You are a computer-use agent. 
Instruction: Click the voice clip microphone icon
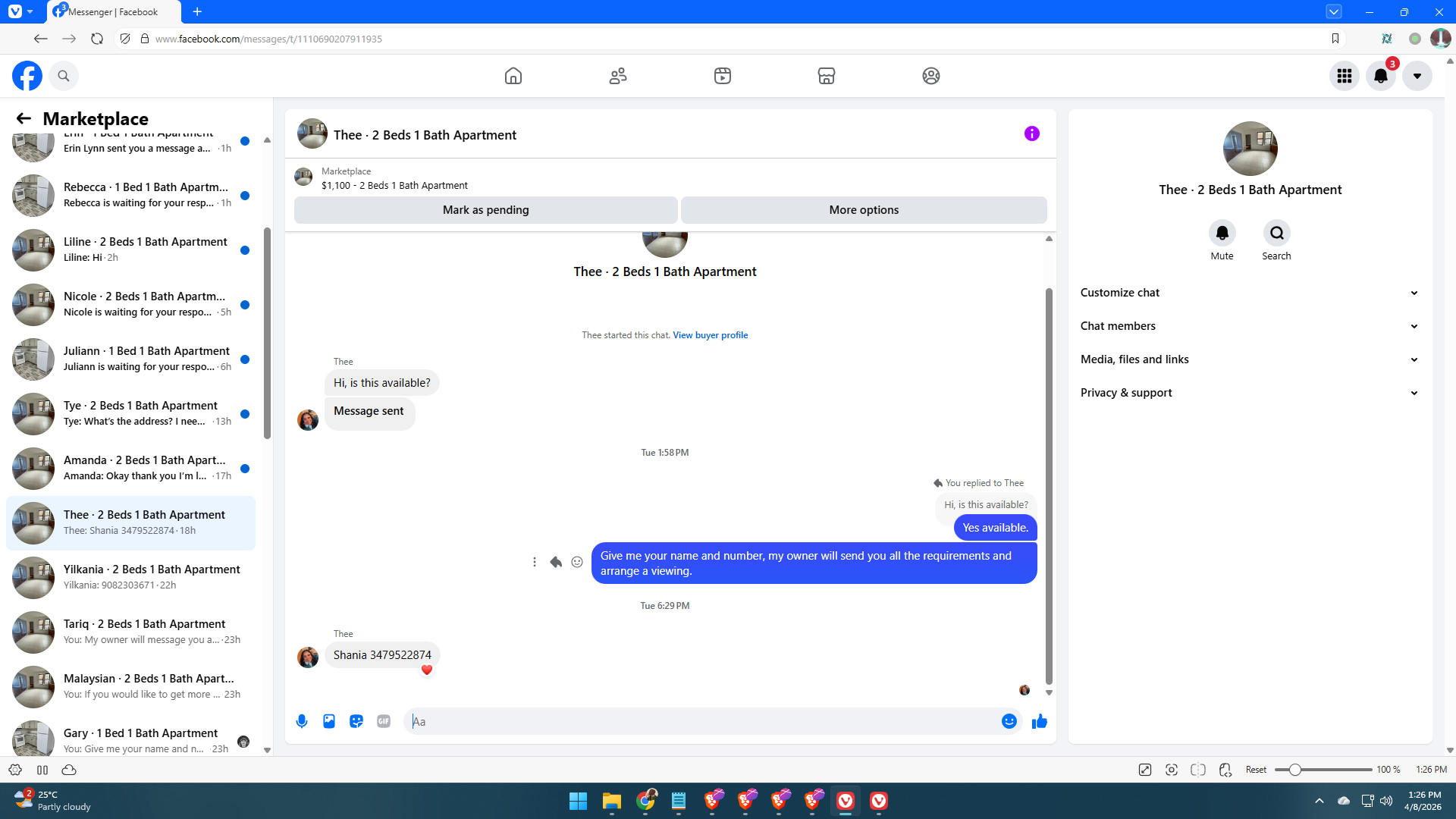[302, 721]
